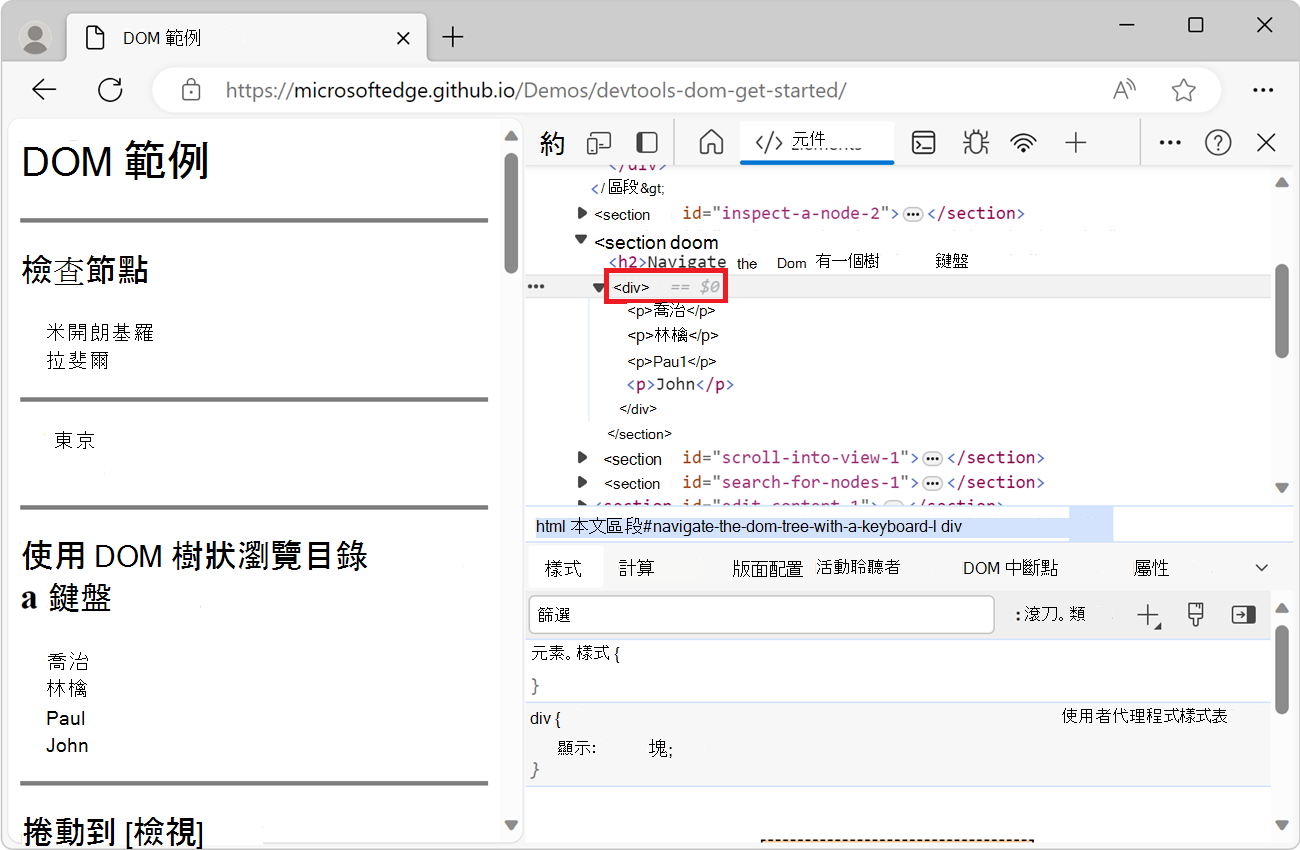1300x850 pixels.
Task: Open the paintbrush rendering icon
Action: (1195, 615)
